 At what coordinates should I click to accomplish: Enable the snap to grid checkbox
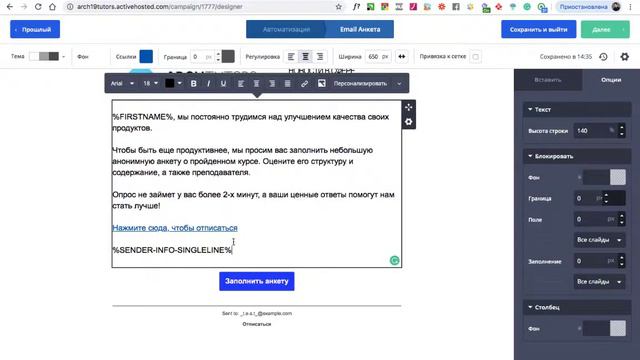coord(476,57)
